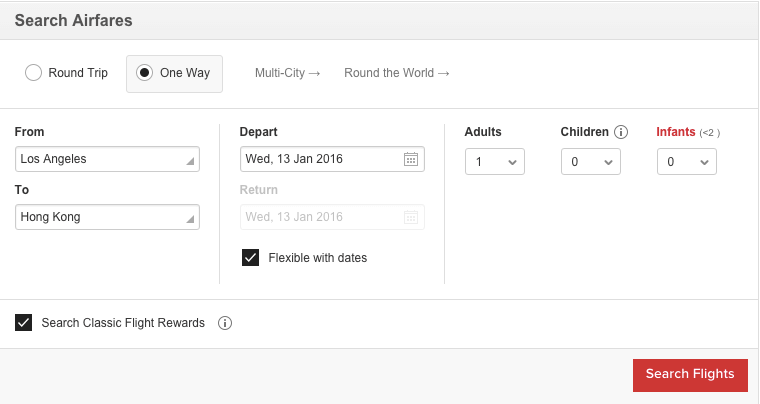Image resolution: width=760 pixels, height=404 pixels.
Task: Click the Depart date field
Action: pyautogui.click(x=332, y=159)
